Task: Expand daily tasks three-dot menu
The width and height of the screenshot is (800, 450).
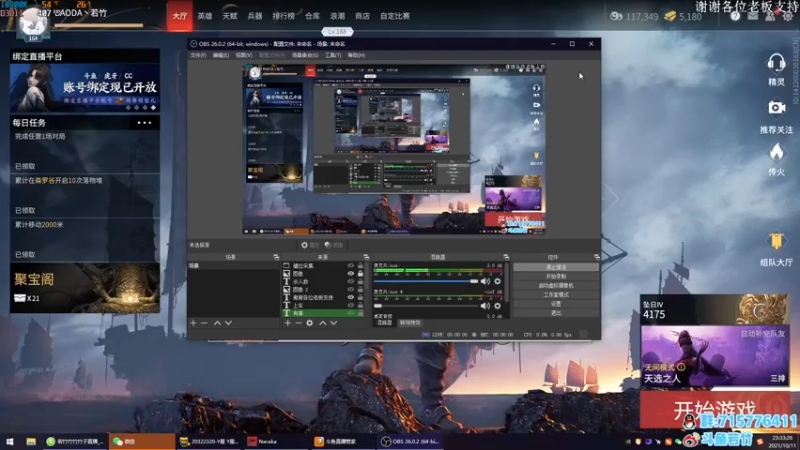Action: click(144, 123)
